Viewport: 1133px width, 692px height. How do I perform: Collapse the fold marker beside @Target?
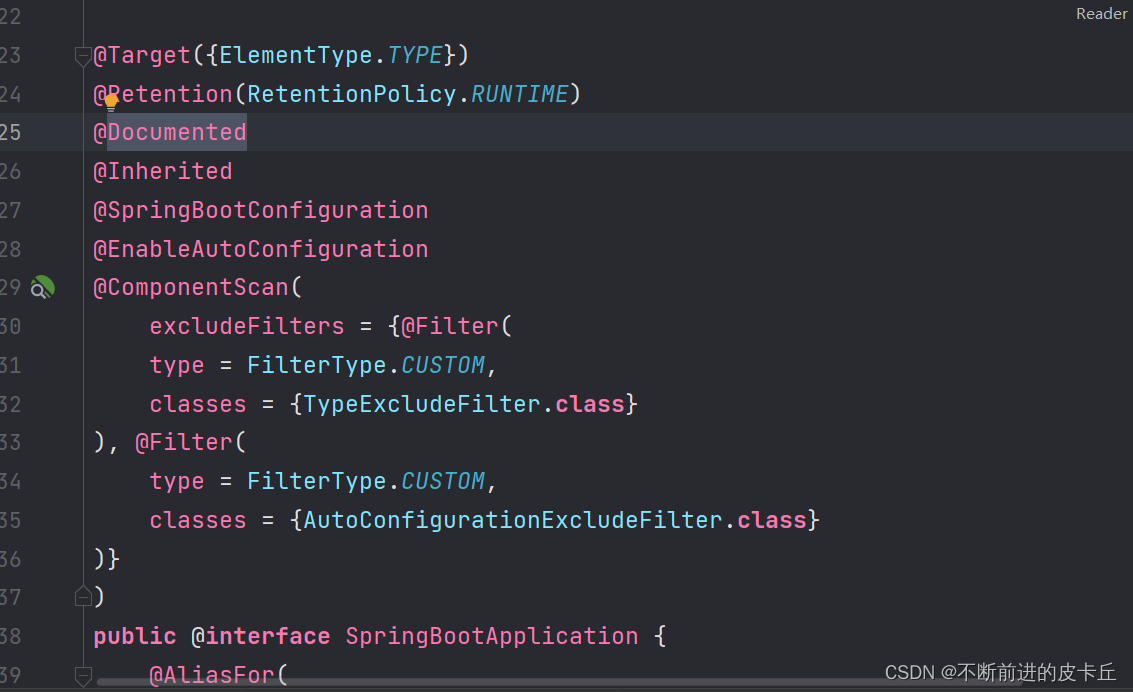coord(82,56)
